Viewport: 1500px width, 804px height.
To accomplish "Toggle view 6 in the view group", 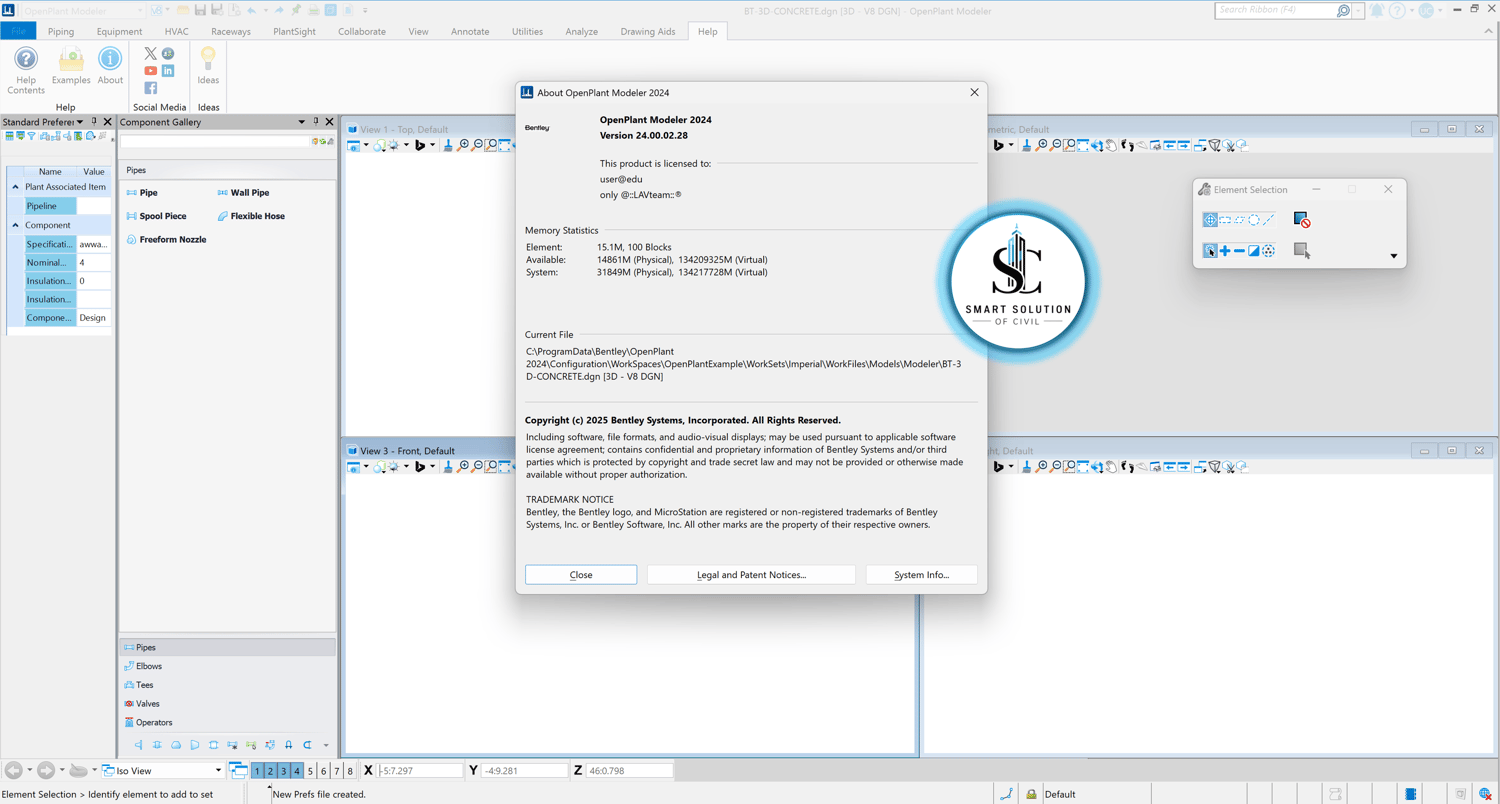I will pos(323,771).
